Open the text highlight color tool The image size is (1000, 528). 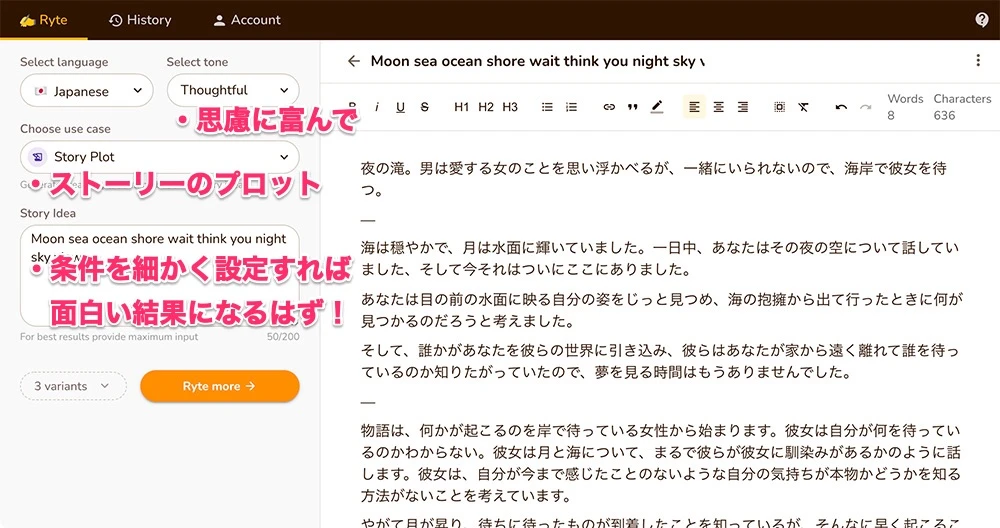pos(657,107)
